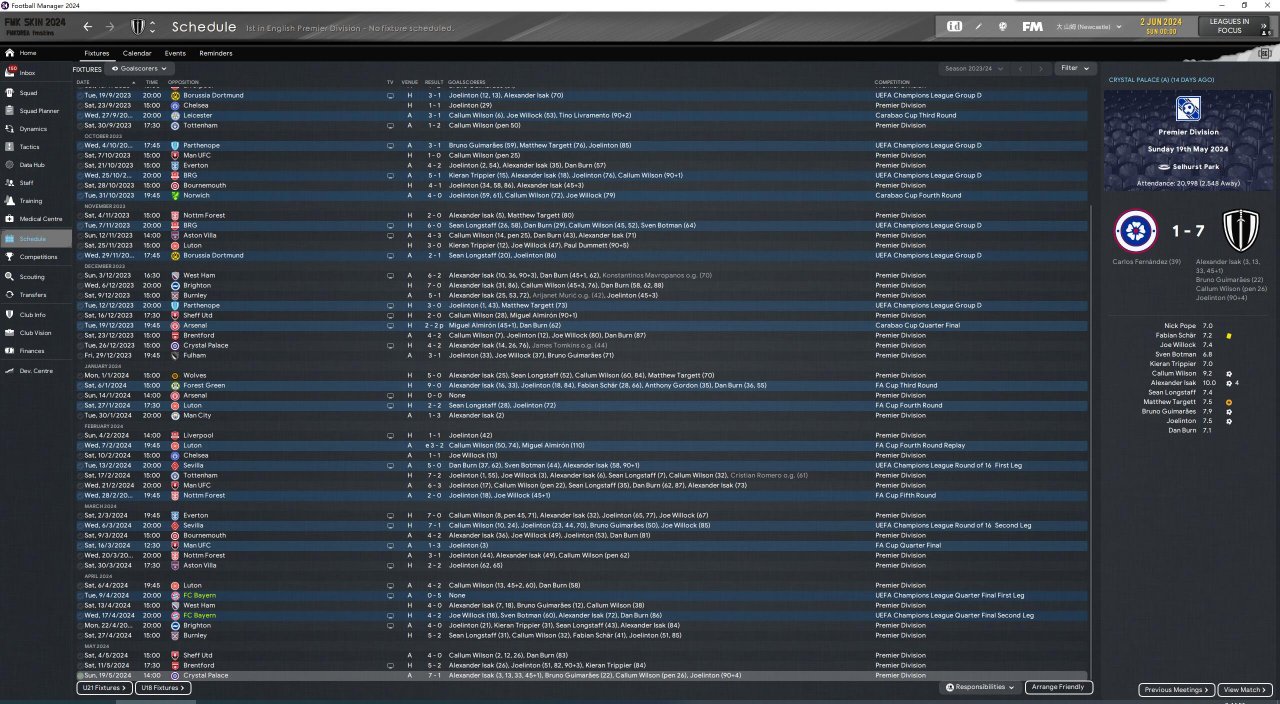The image size is (1280, 704).
Task: Open U21 Fixtures
Action: pos(104,688)
